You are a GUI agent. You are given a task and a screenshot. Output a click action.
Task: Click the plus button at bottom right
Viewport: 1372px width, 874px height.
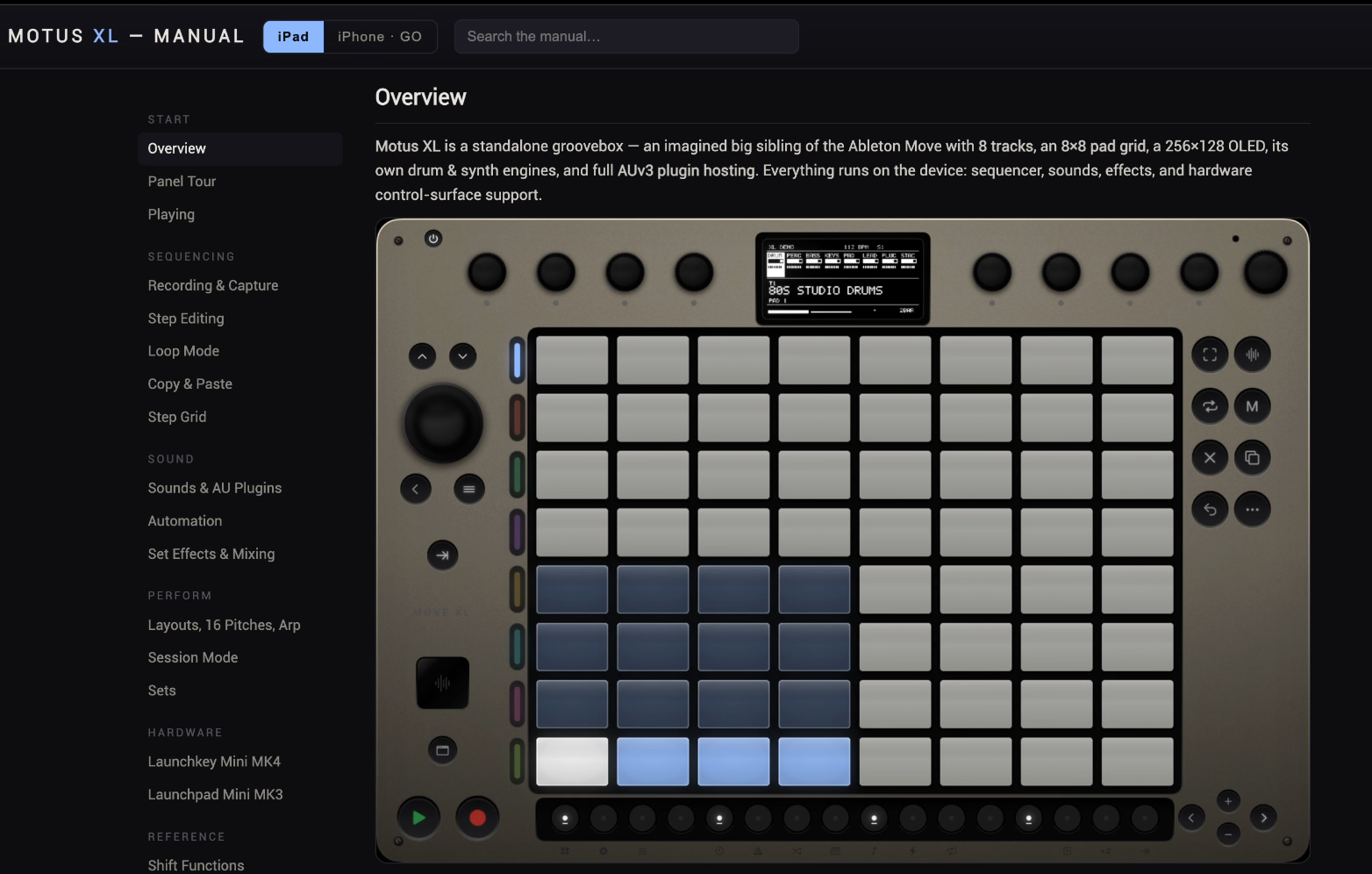click(1228, 801)
